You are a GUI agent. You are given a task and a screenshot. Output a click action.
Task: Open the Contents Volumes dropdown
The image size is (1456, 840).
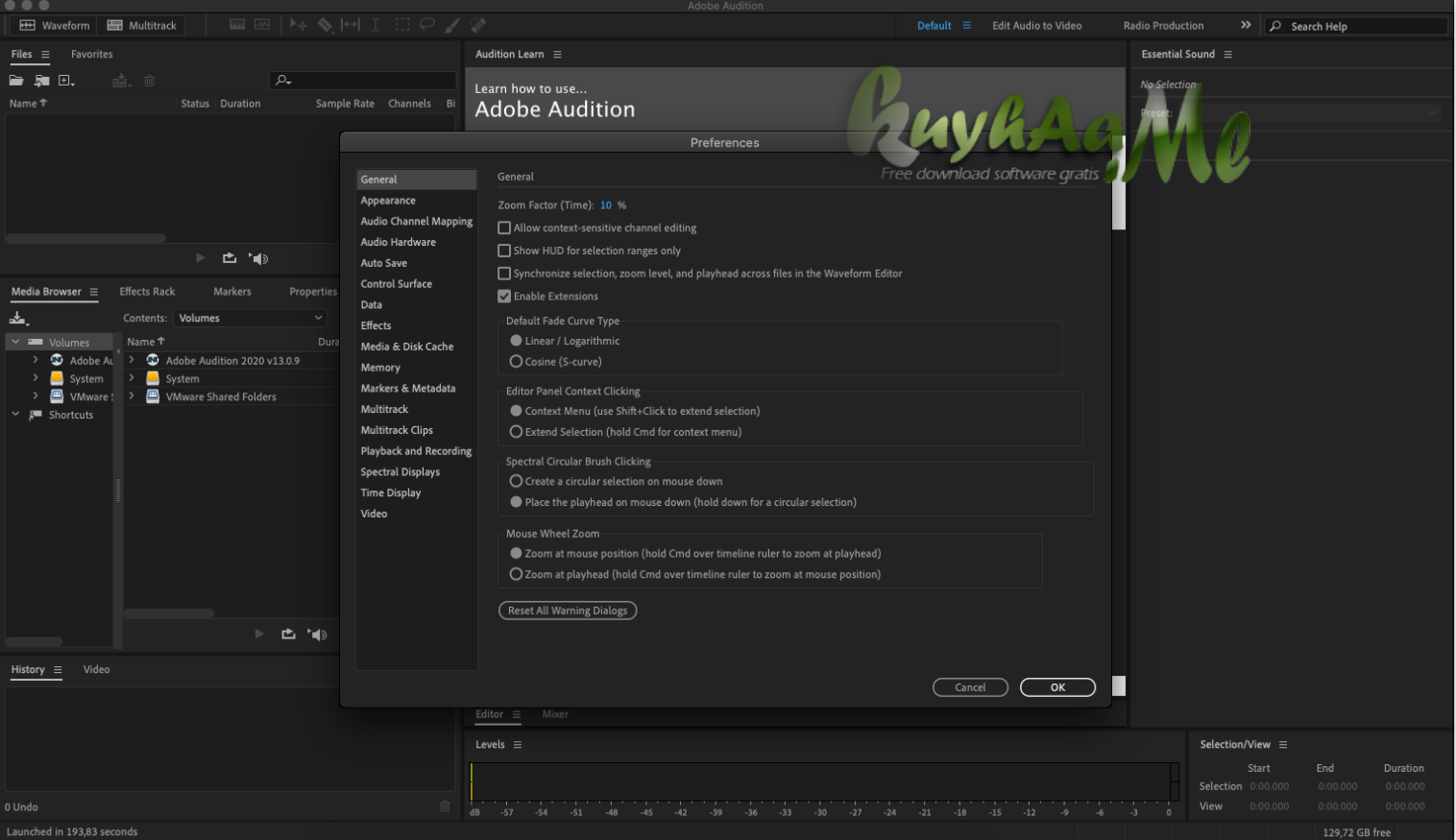tap(250, 318)
